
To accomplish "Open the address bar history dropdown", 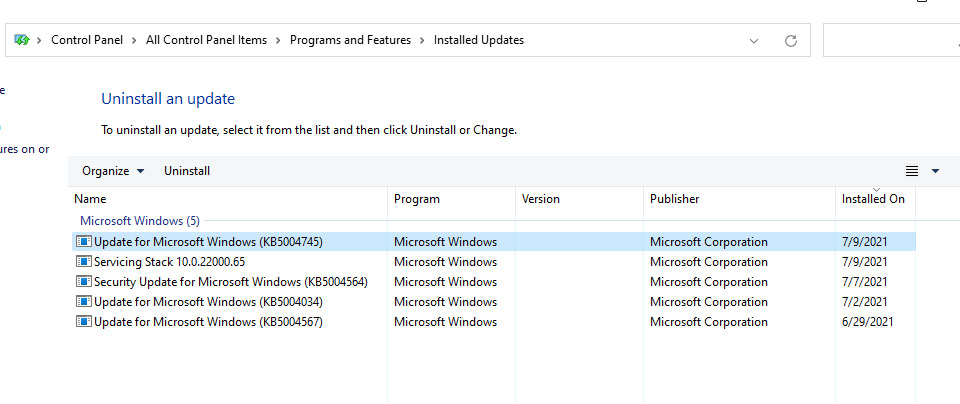I will coord(754,40).
